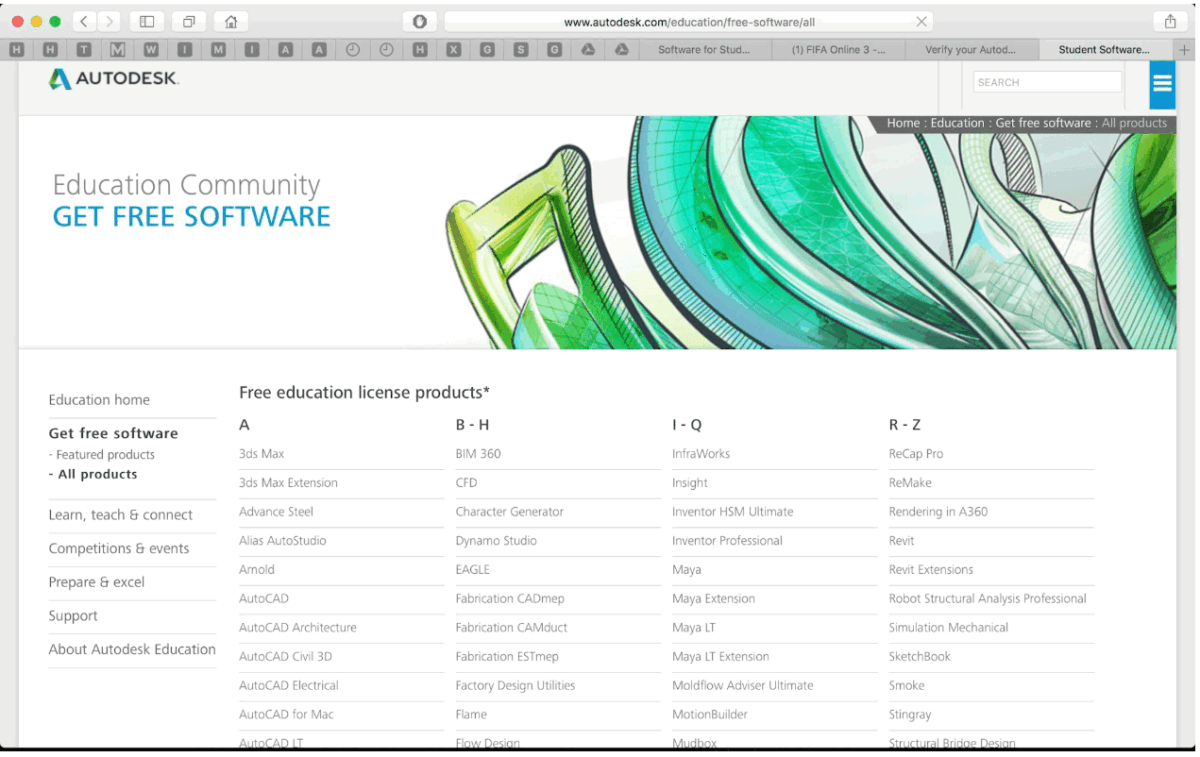Select Education home in the sidebar

(x=99, y=399)
